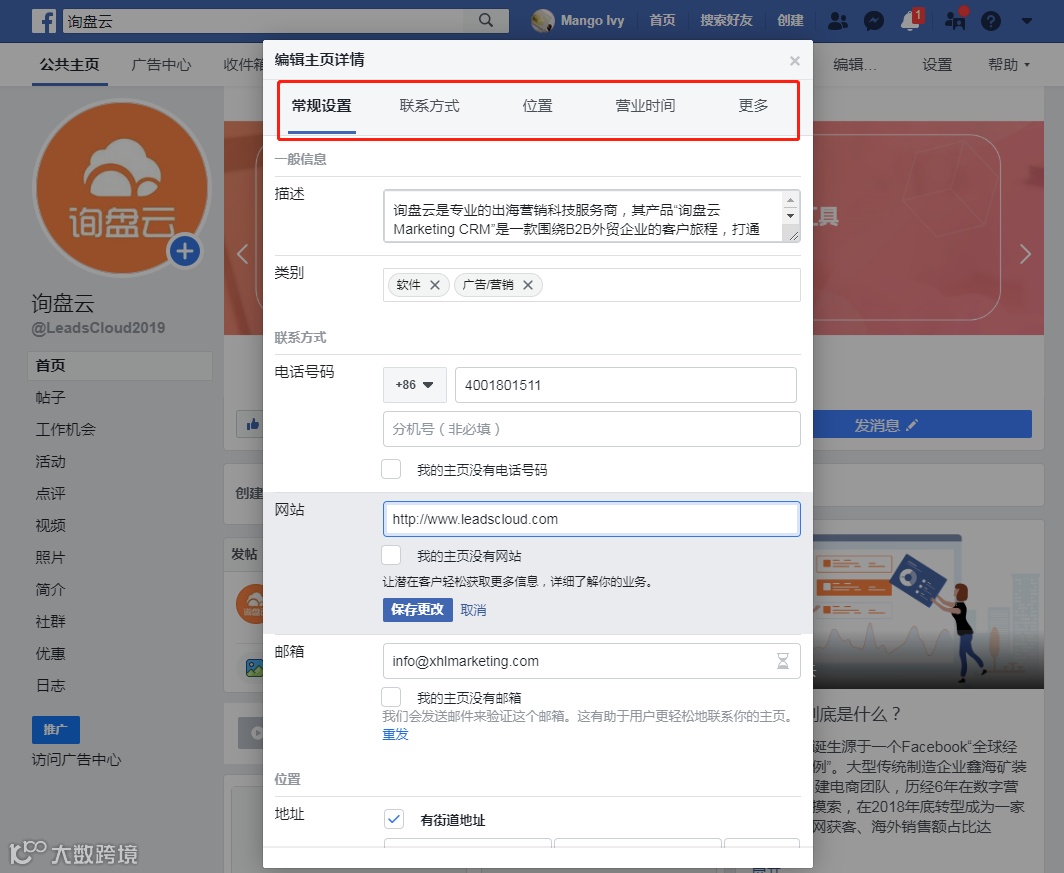
Task: Open the +86 country code dropdown
Action: click(415, 385)
